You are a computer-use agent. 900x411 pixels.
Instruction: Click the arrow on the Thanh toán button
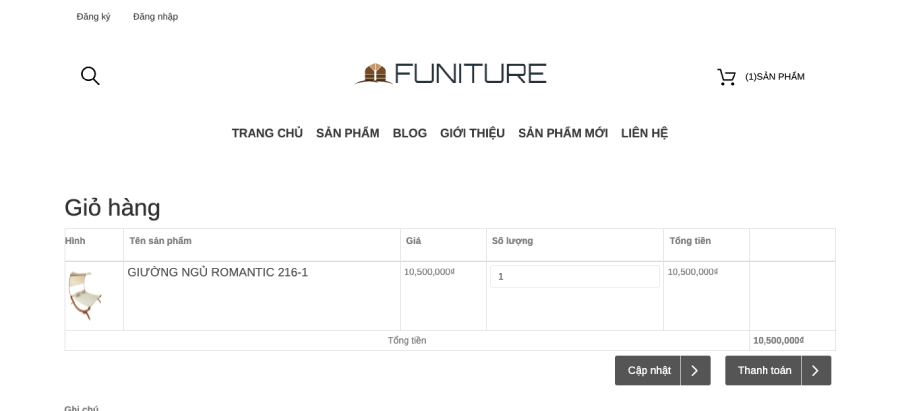pyautogui.click(x=816, y=371)
